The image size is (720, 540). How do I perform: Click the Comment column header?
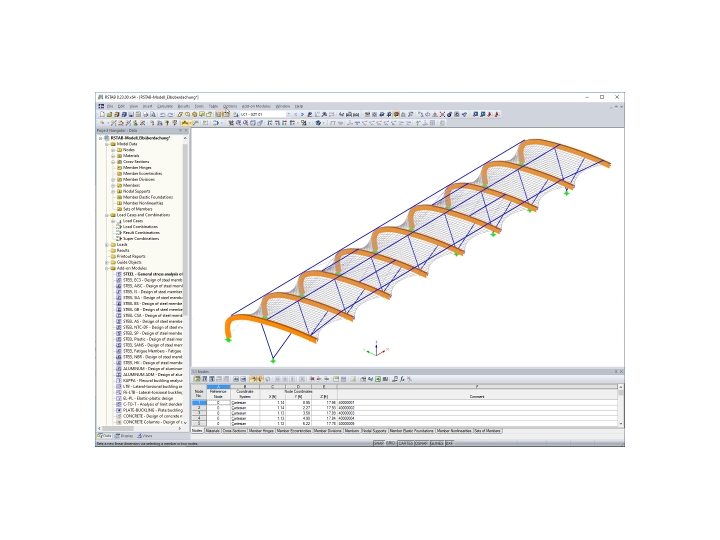coord(477,397)
